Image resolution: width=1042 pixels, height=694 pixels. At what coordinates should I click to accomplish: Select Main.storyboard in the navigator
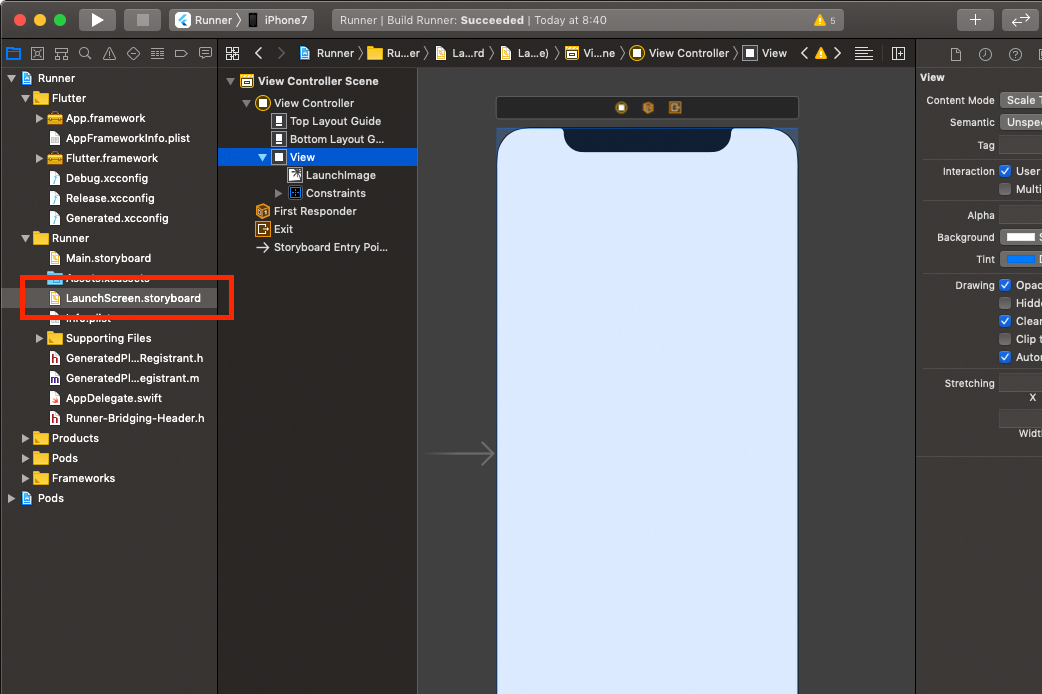click(x=108, y=258)
